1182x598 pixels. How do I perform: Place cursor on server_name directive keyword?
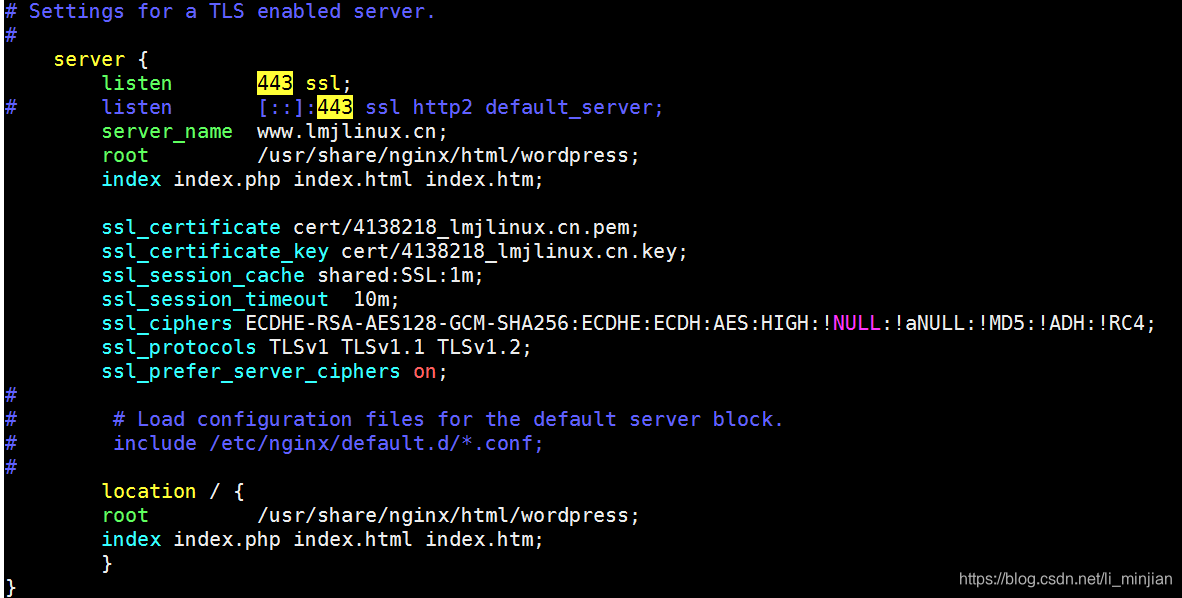[x=167, y=131]
